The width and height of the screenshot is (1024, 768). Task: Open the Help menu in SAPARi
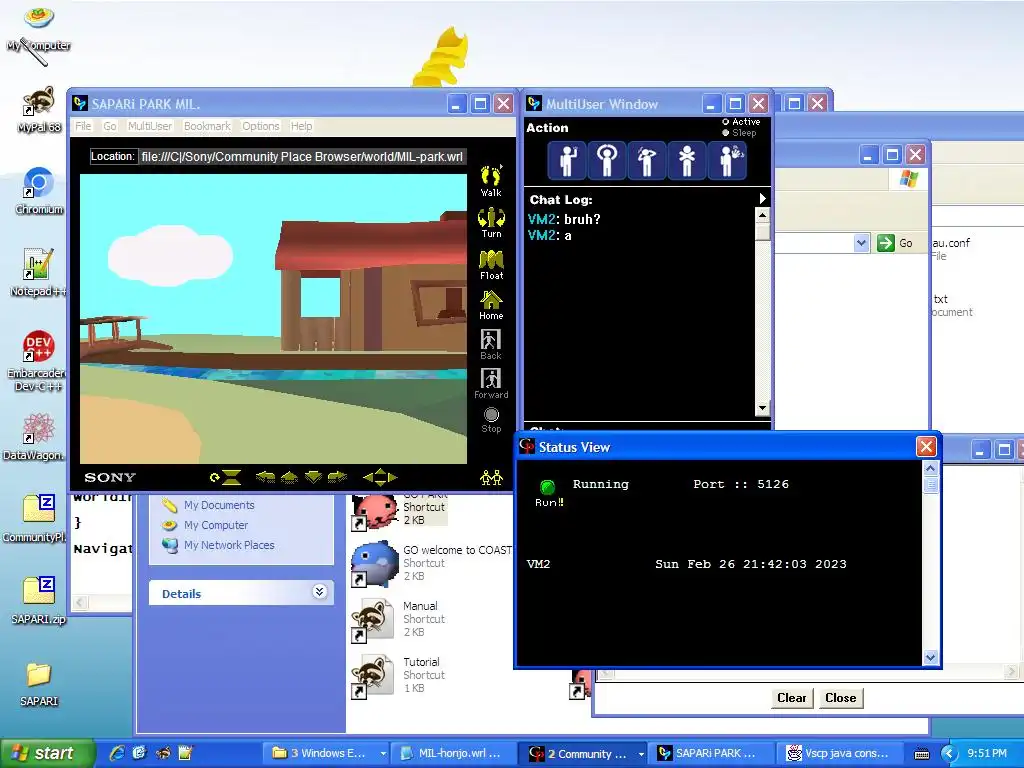[301, 126]
